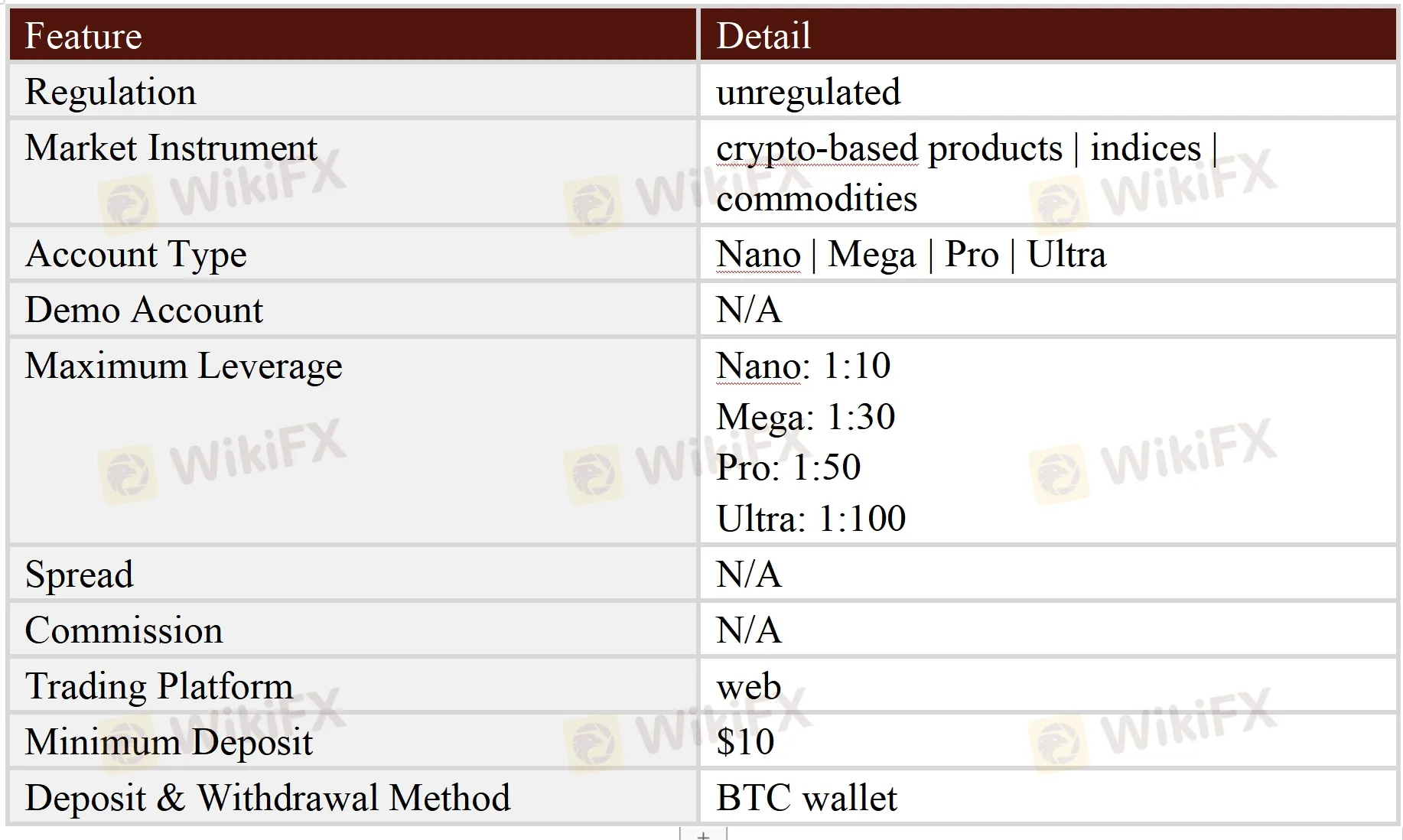Click the "Ultra: 1:100" leverage line
The width and height of the screenshot is (1403, 840).
click(x=811, y=519)
